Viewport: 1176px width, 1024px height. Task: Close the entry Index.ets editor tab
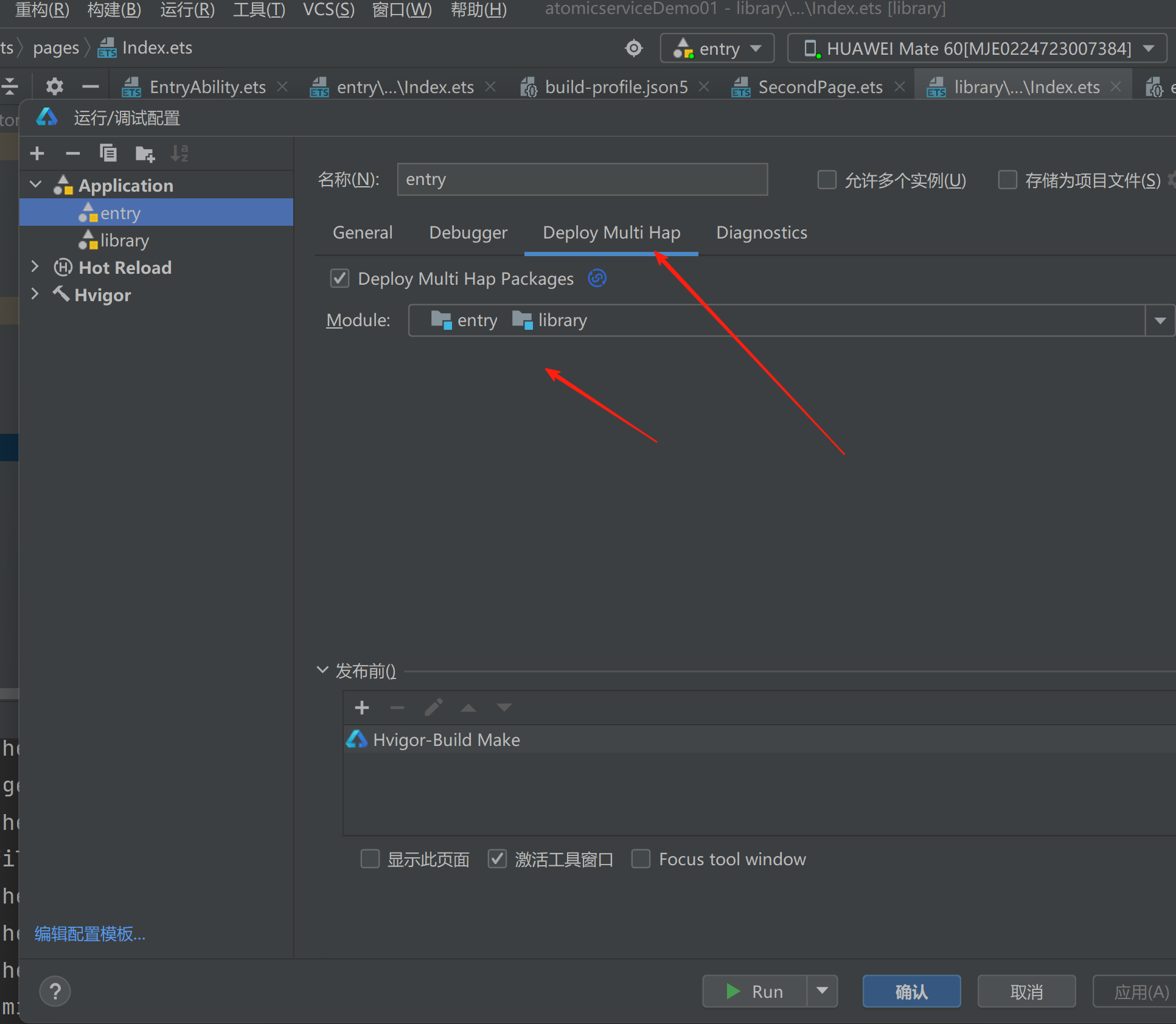click(491, 87)
